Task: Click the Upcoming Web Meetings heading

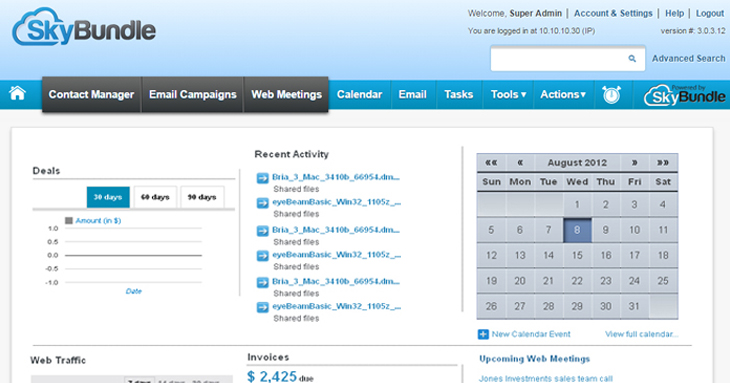Action: click(x=534, y=359)
